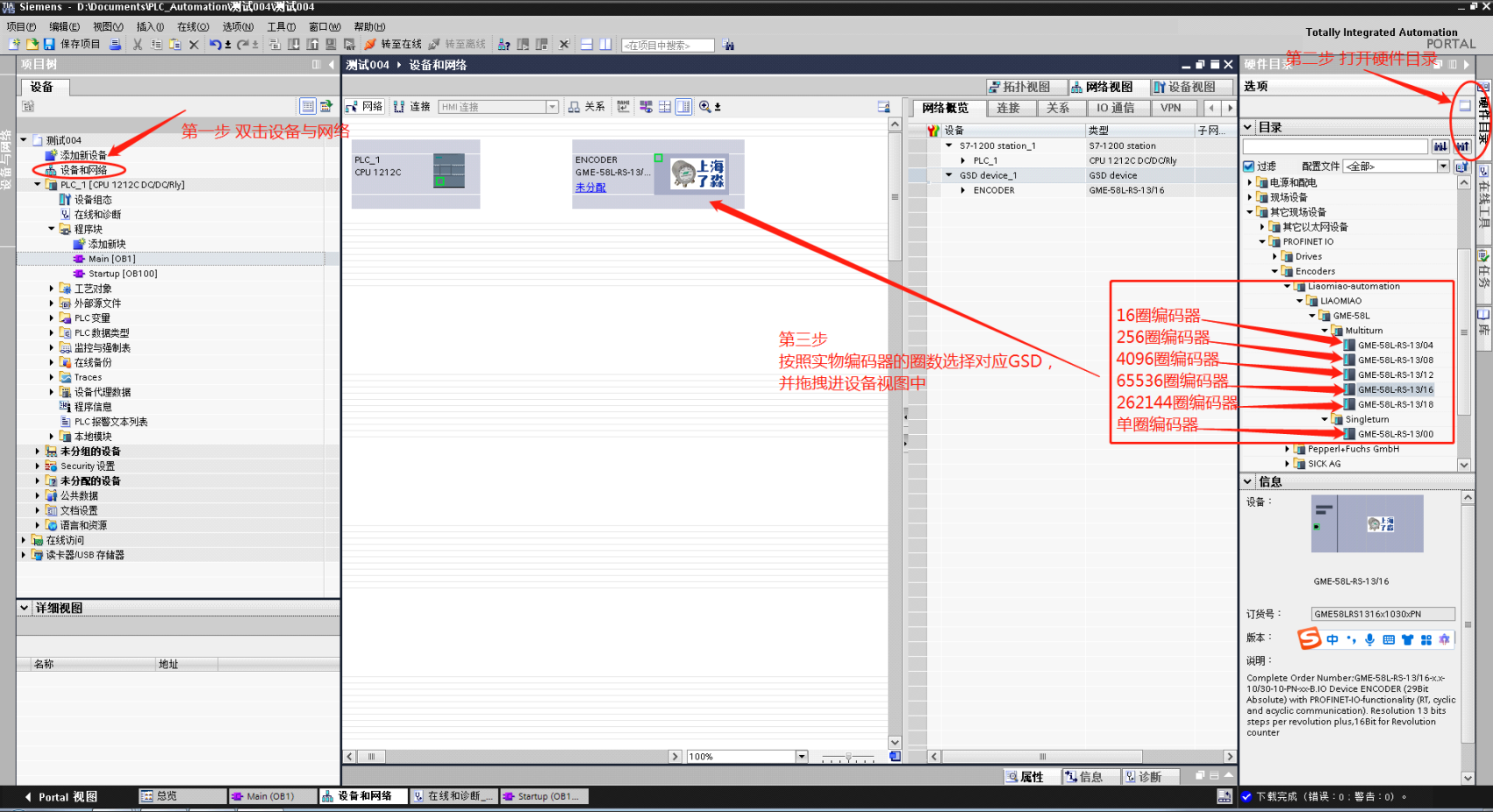The width and height of the screenshot is (1493, 812).
Task: Click the 关系 relations button in network toolbar
Action: click(586, 106)
